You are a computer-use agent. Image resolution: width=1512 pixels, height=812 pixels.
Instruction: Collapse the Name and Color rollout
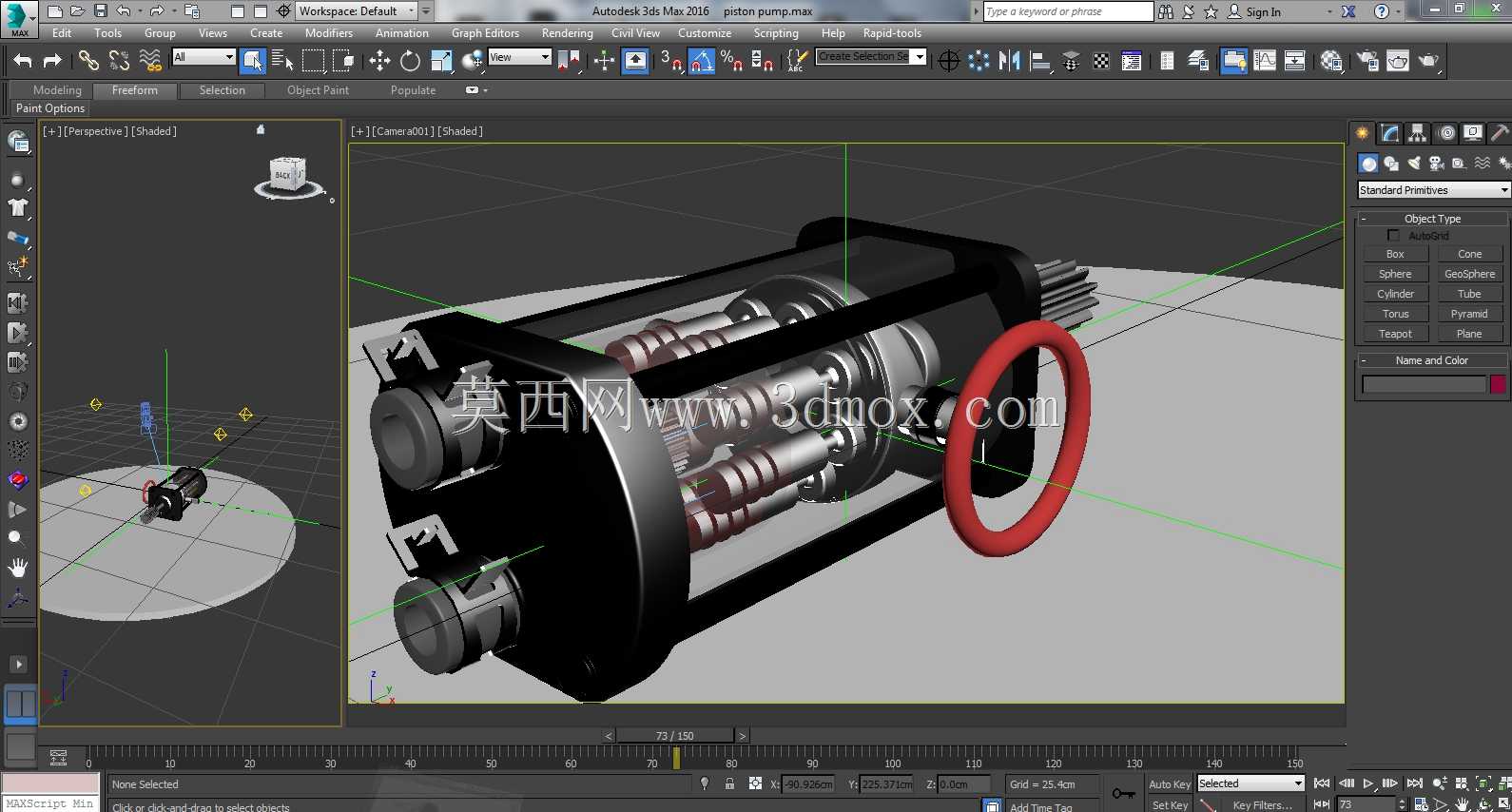[1432, 360]
